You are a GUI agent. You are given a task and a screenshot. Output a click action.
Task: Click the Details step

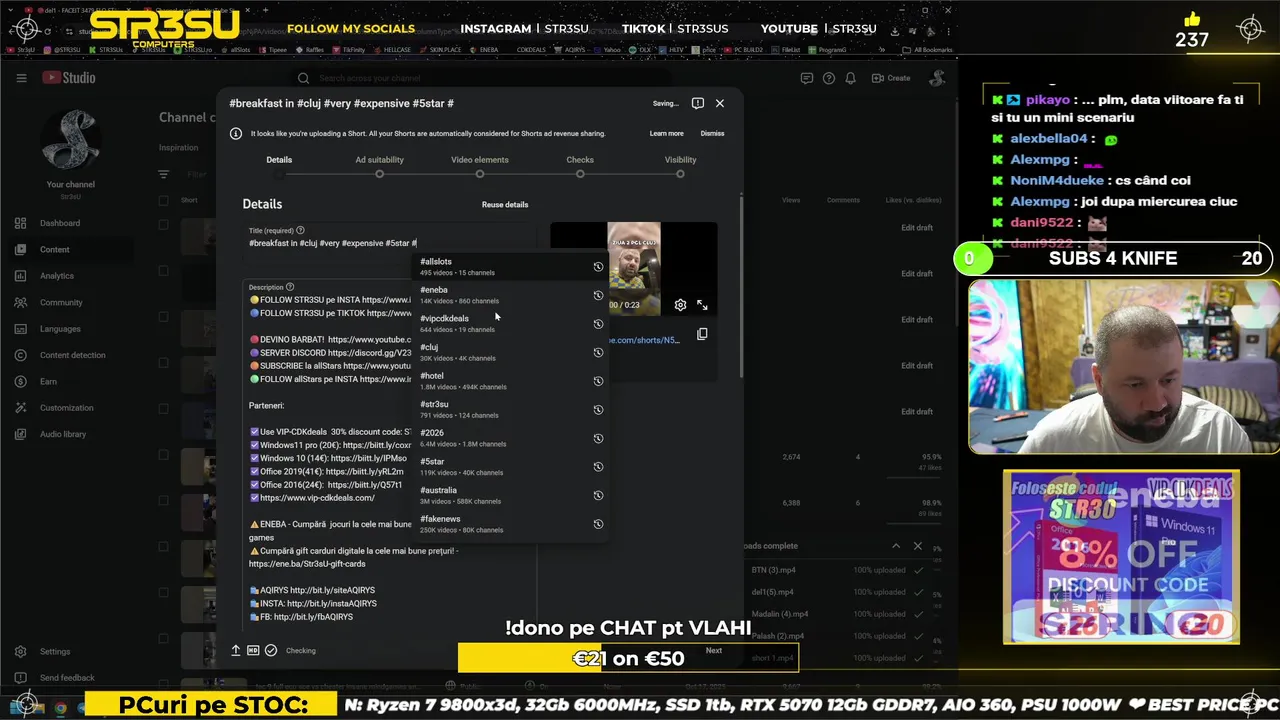click(x=279, y=165)
